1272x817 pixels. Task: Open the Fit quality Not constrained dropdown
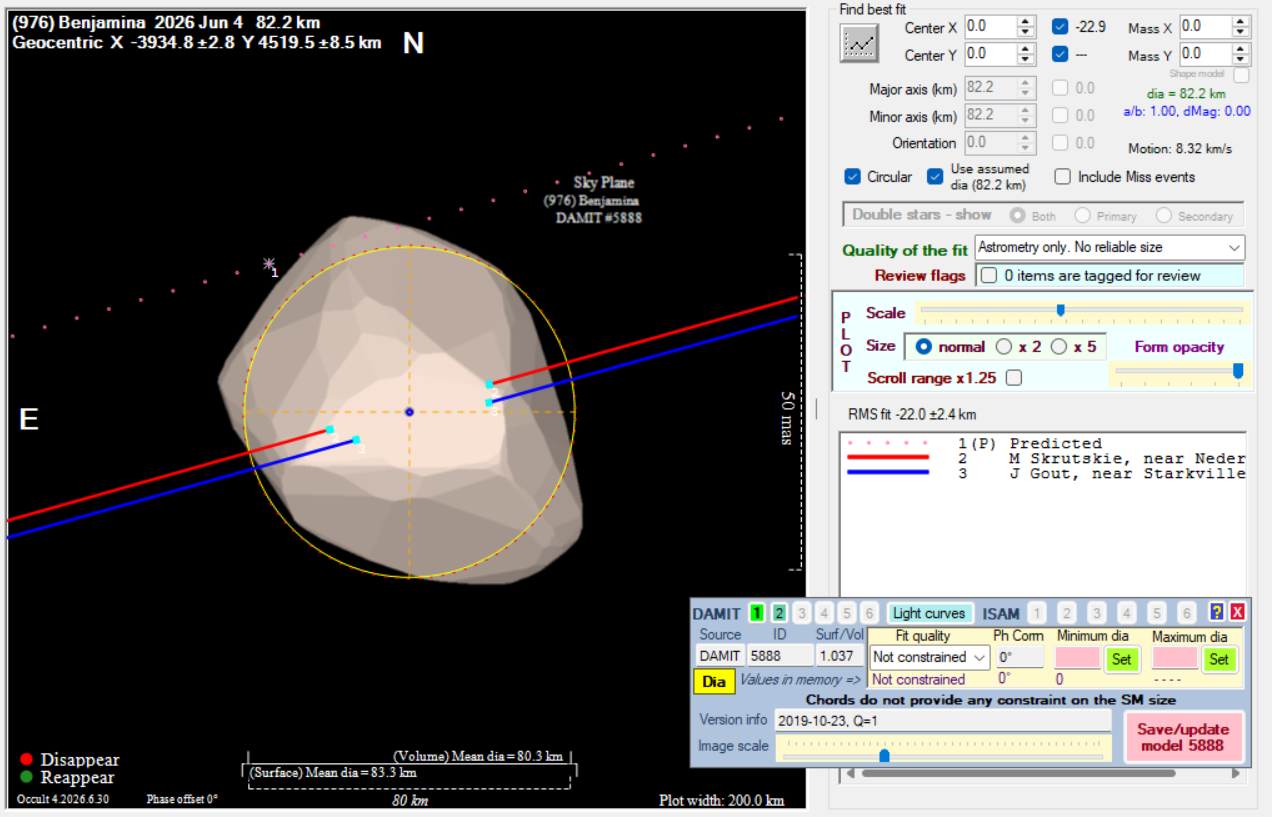point(928,657)
